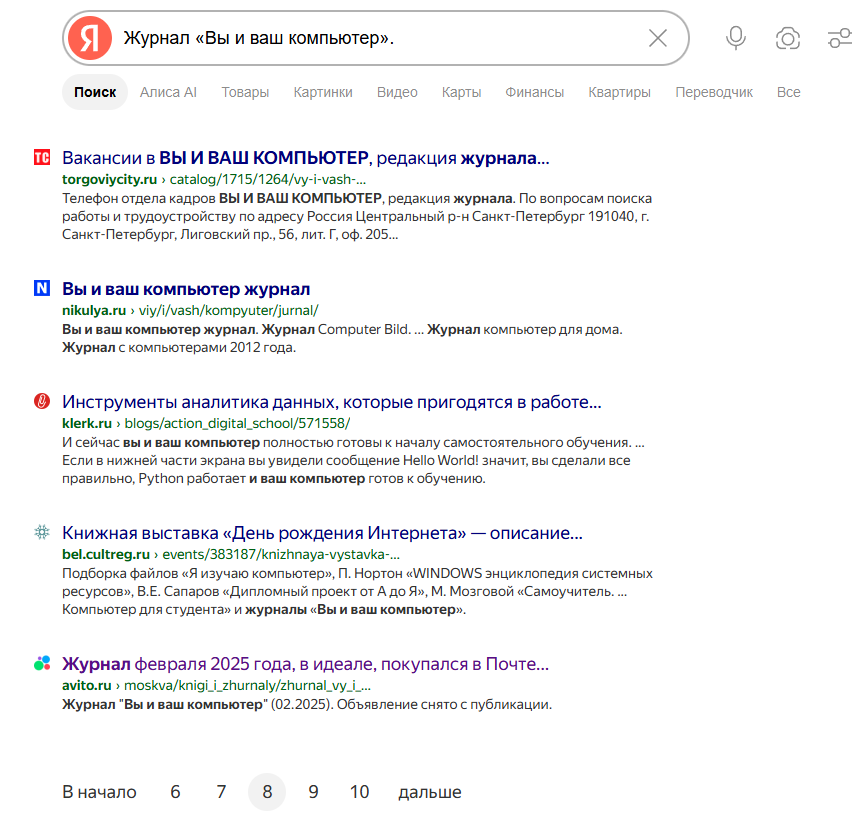Open avito.ru domain link

point(87,685)
